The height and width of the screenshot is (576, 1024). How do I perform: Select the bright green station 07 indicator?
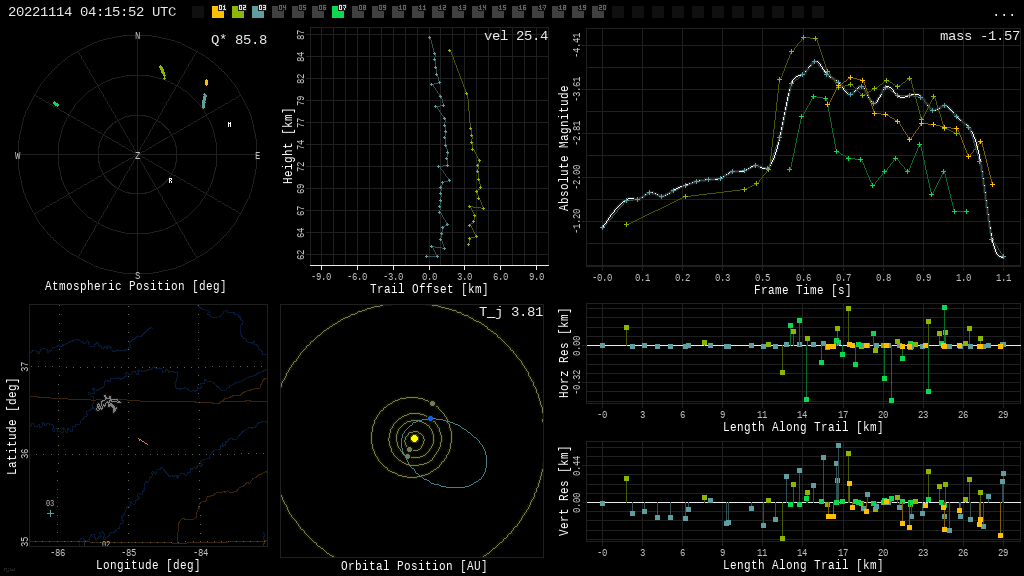tap(338, 12)
